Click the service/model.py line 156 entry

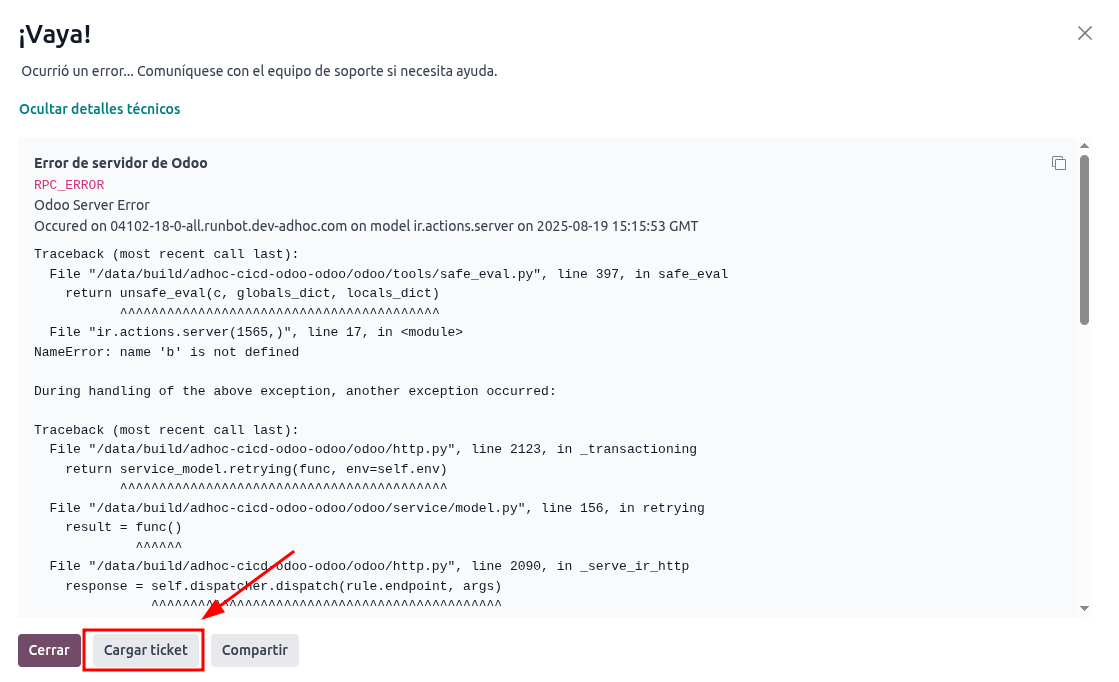tap(376, 508)
